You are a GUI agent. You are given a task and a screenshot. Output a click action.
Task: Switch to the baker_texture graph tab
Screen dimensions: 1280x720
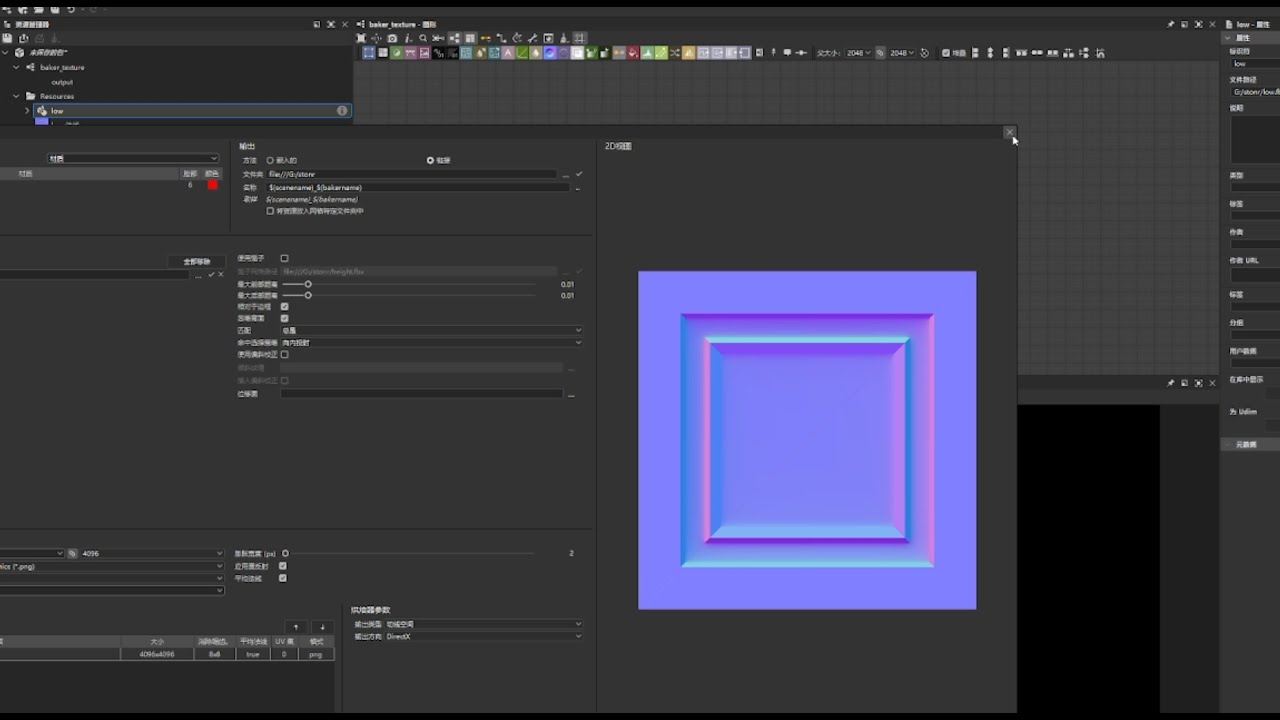pyautogui.click(x=402, y=24)
